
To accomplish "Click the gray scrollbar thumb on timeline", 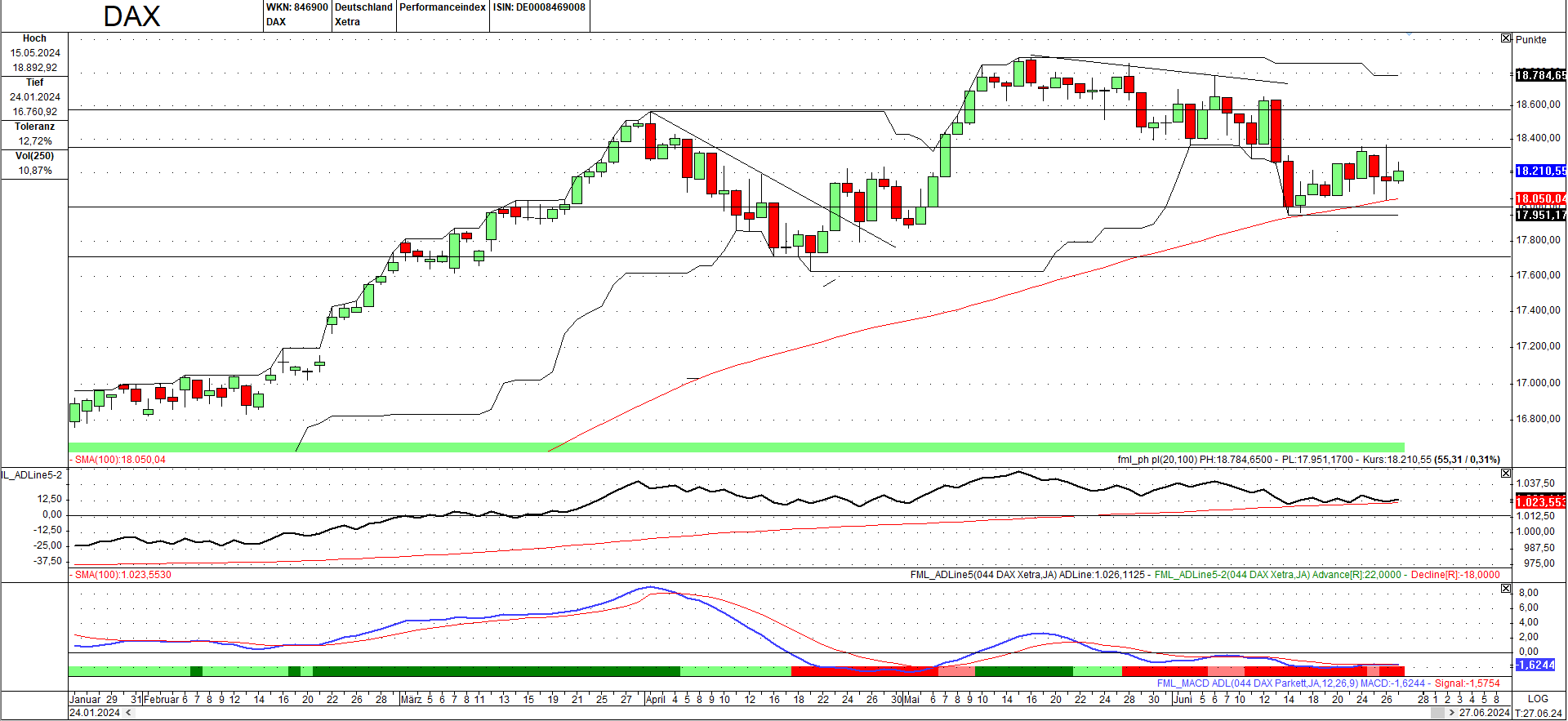I will (x=1437, y=713).
